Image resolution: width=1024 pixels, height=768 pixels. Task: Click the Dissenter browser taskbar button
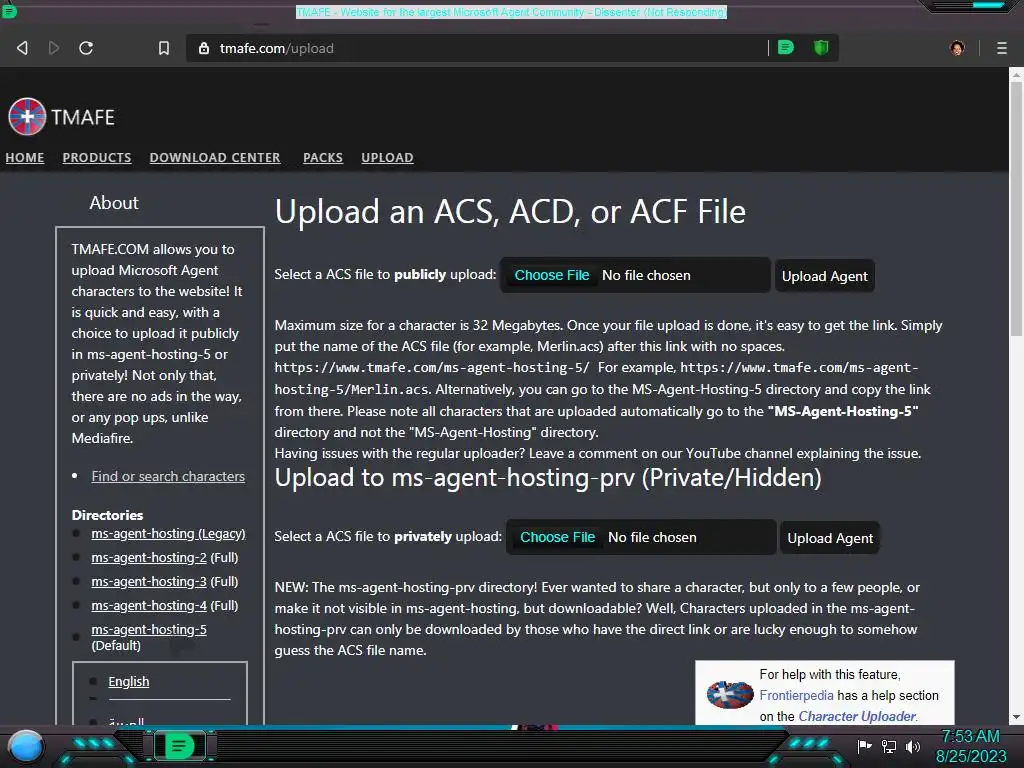179,746
